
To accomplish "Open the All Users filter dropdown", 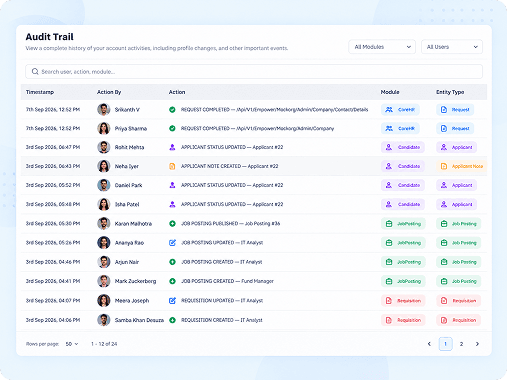I will click(452, 47).
